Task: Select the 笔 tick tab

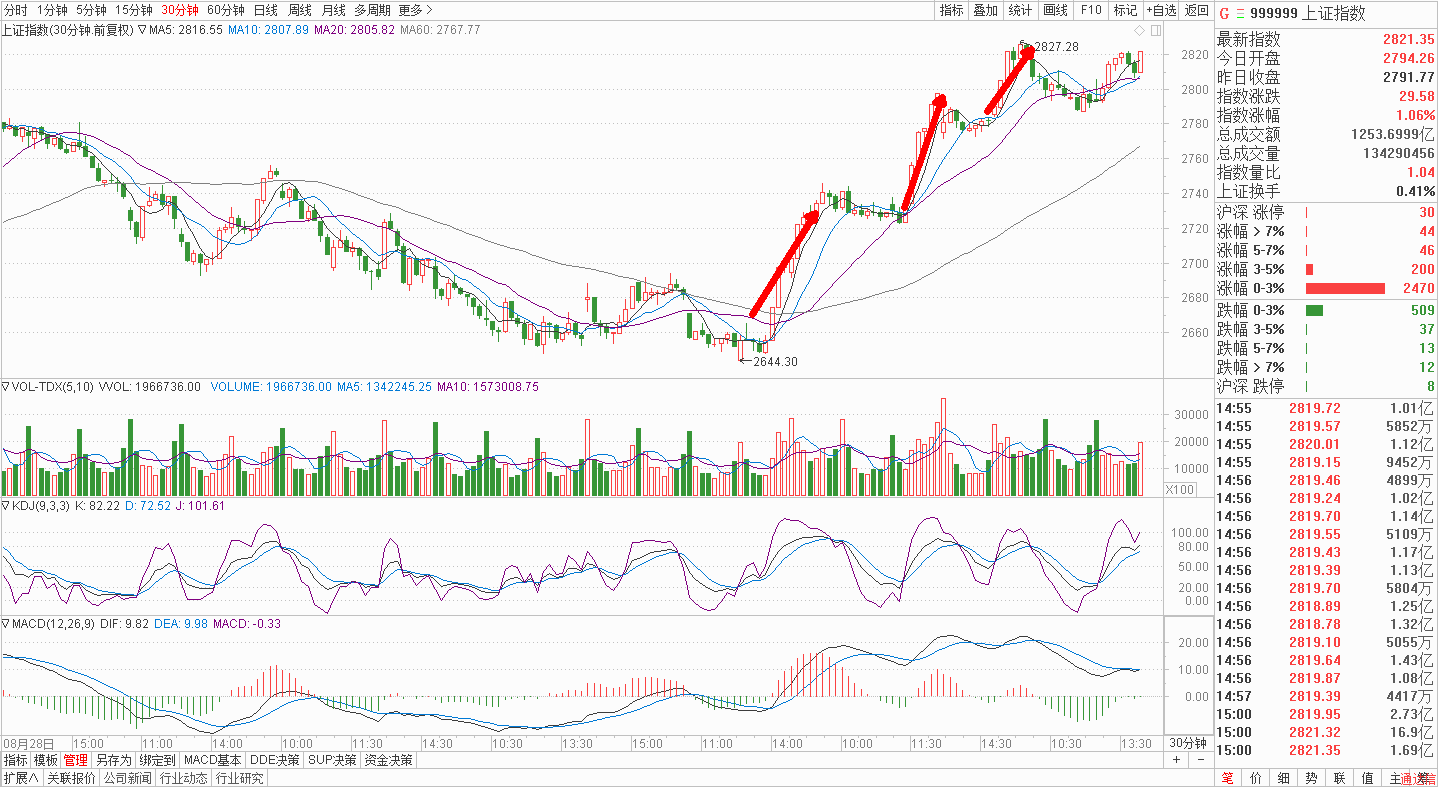Action: (1227, 778)
